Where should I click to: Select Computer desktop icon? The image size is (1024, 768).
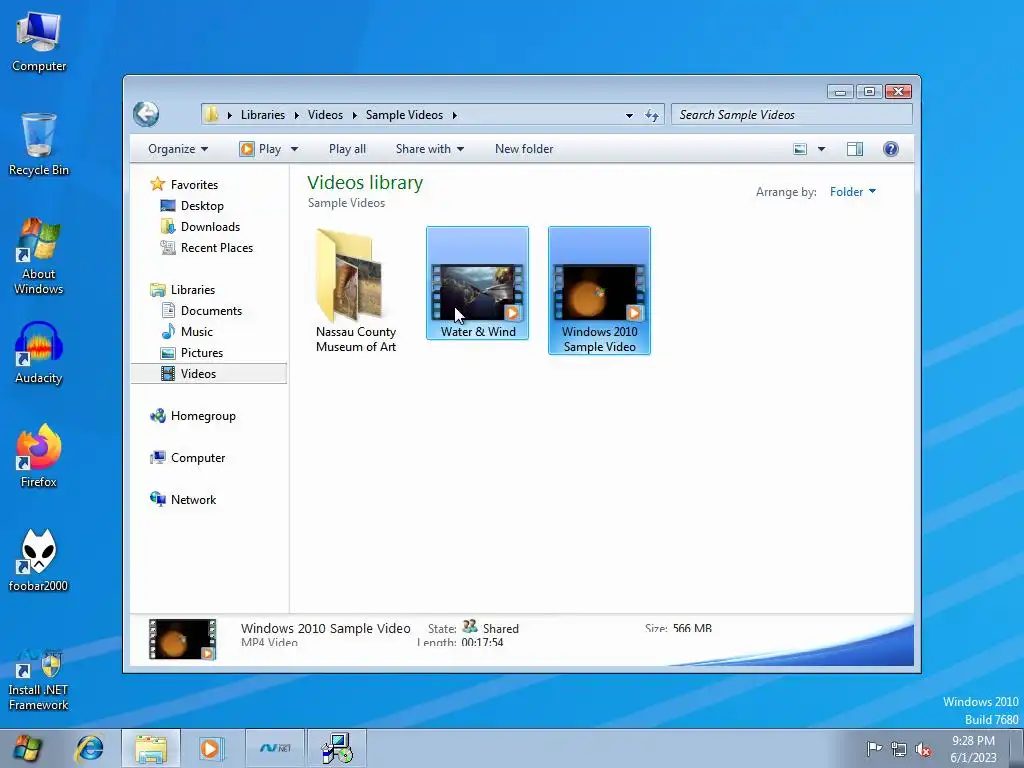[x=39, y=42]
